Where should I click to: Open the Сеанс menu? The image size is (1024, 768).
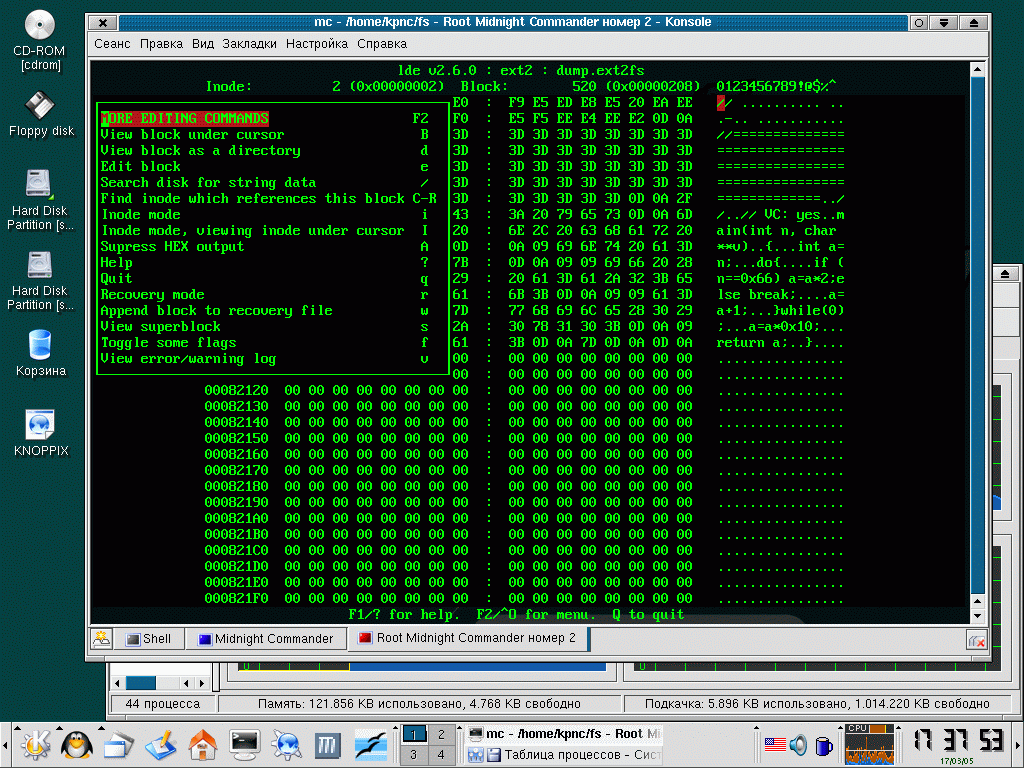pos(112,44)
